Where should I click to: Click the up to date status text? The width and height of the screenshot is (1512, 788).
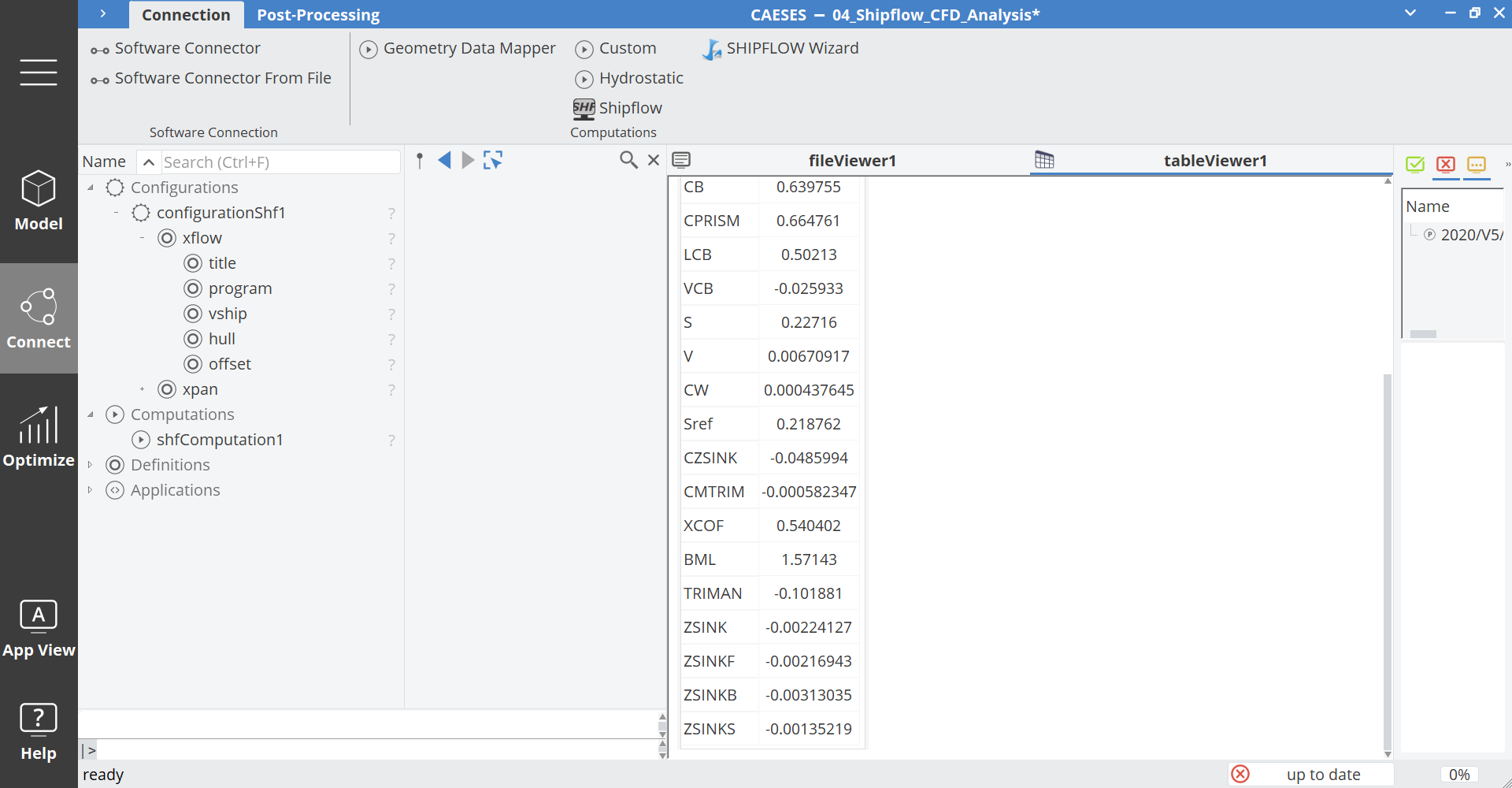[1323, 775]
